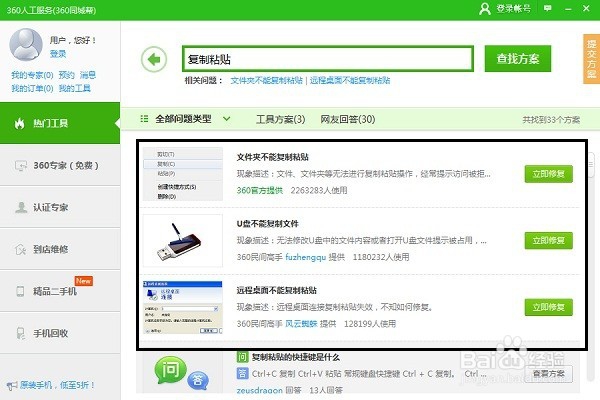Open 我的订单(0) link
The image size is (600, 400).
coord(32,88)
